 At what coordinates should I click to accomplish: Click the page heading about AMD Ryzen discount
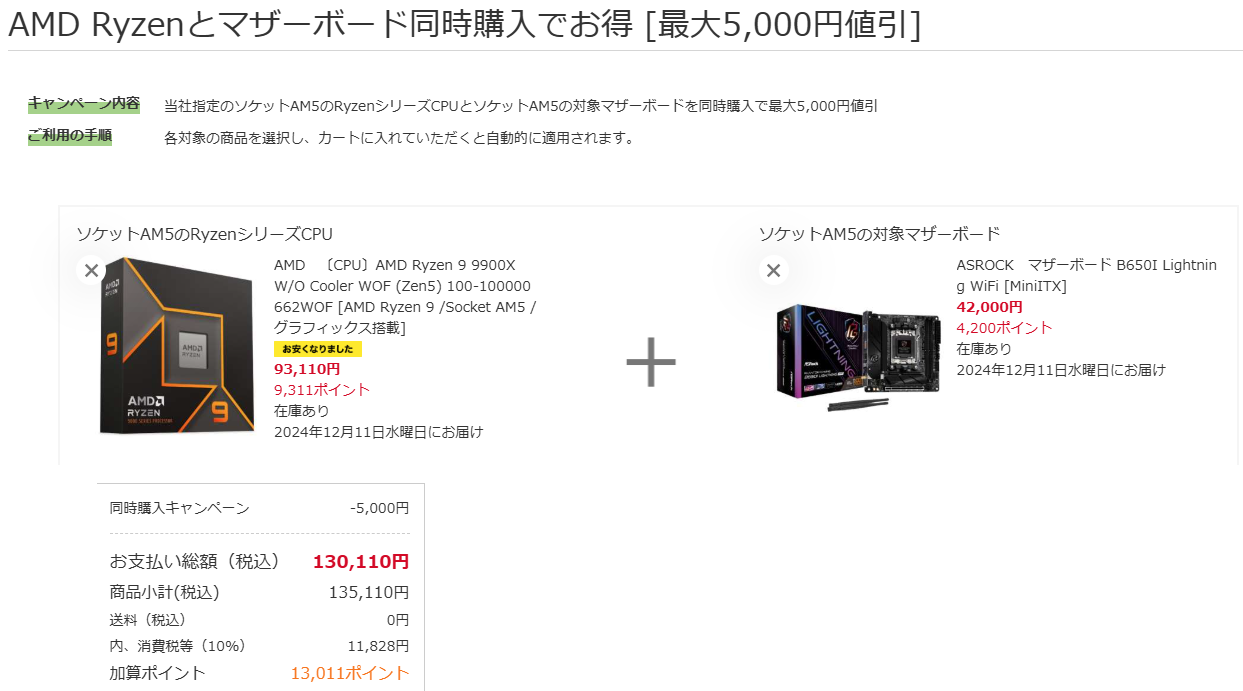(465, 25)
